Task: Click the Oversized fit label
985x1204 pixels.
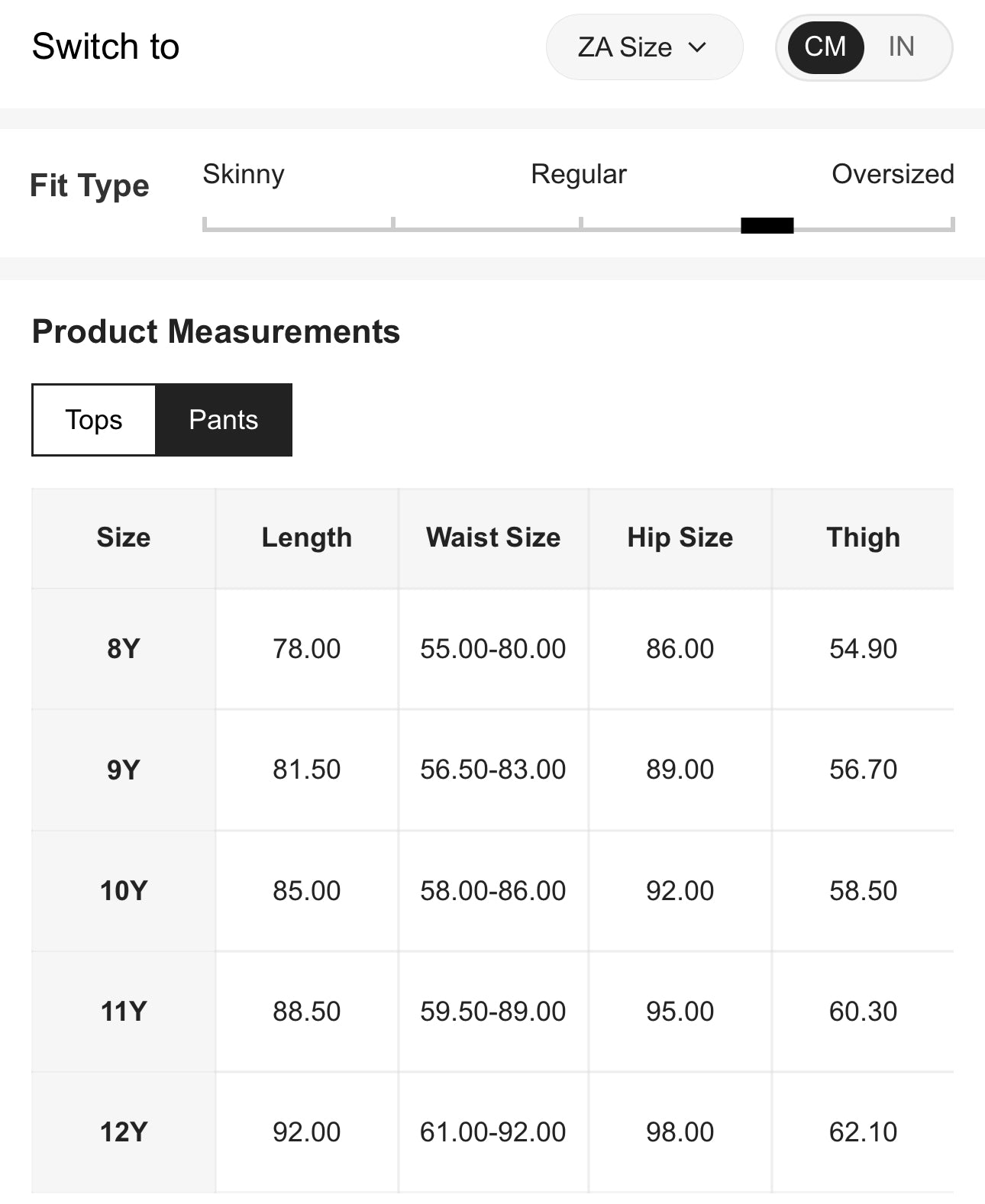Action: click(x=892, y=174)
